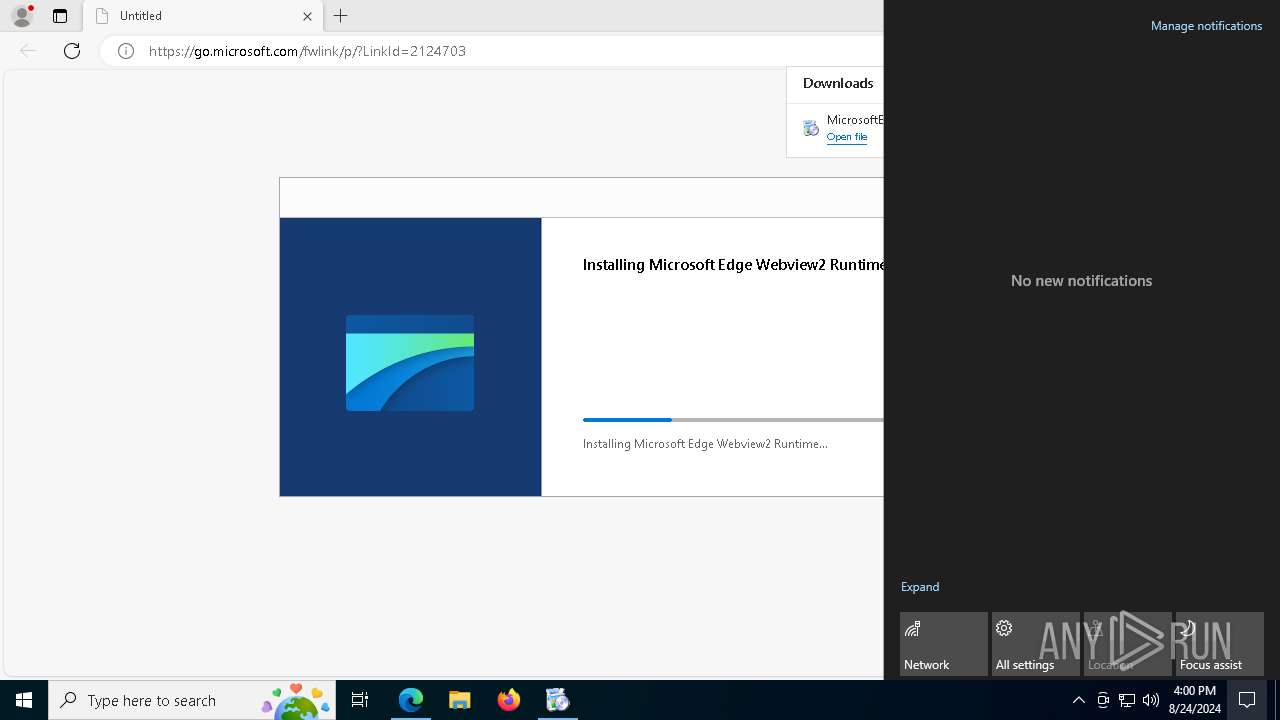Click the No new notifications message
This screenshot has width=1280, height=720.
click(x=1081, y=281)
